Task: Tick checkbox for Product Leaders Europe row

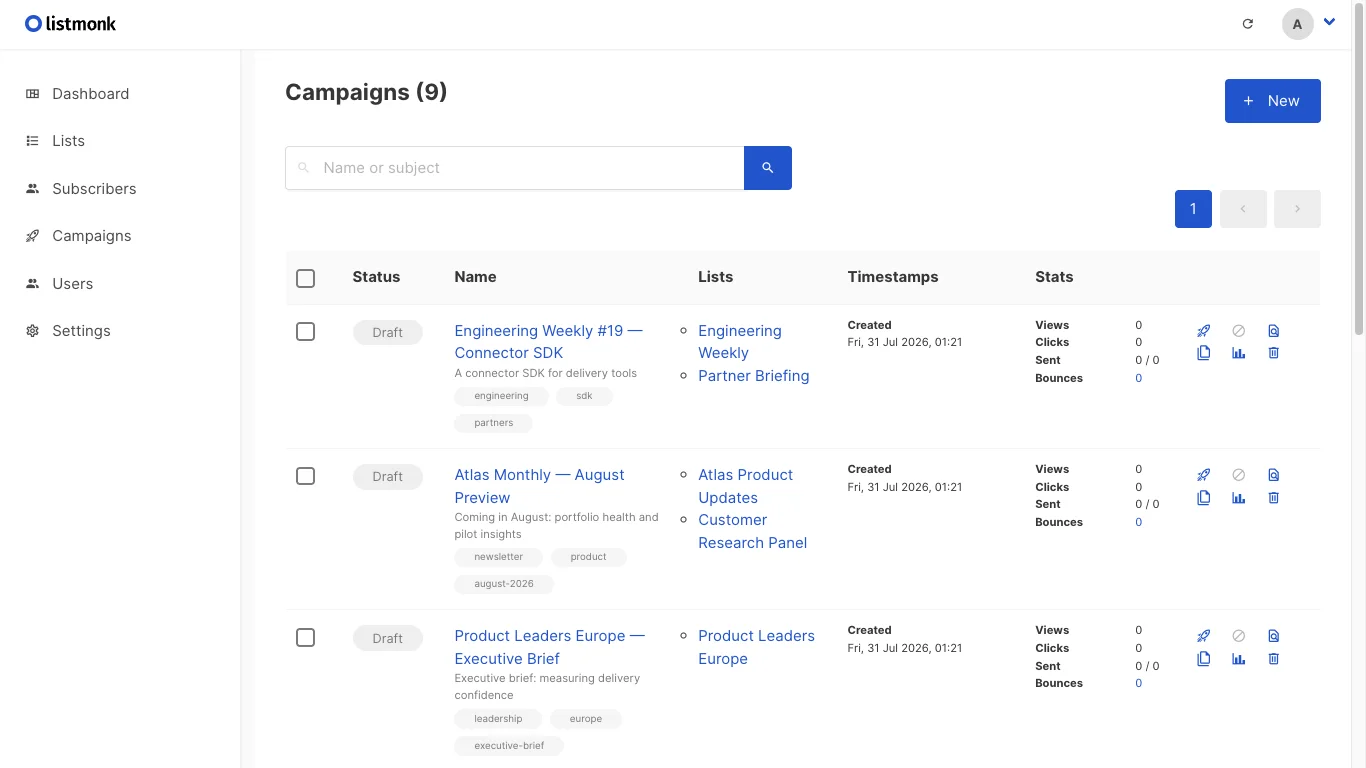Action: (x=306, y=638)
